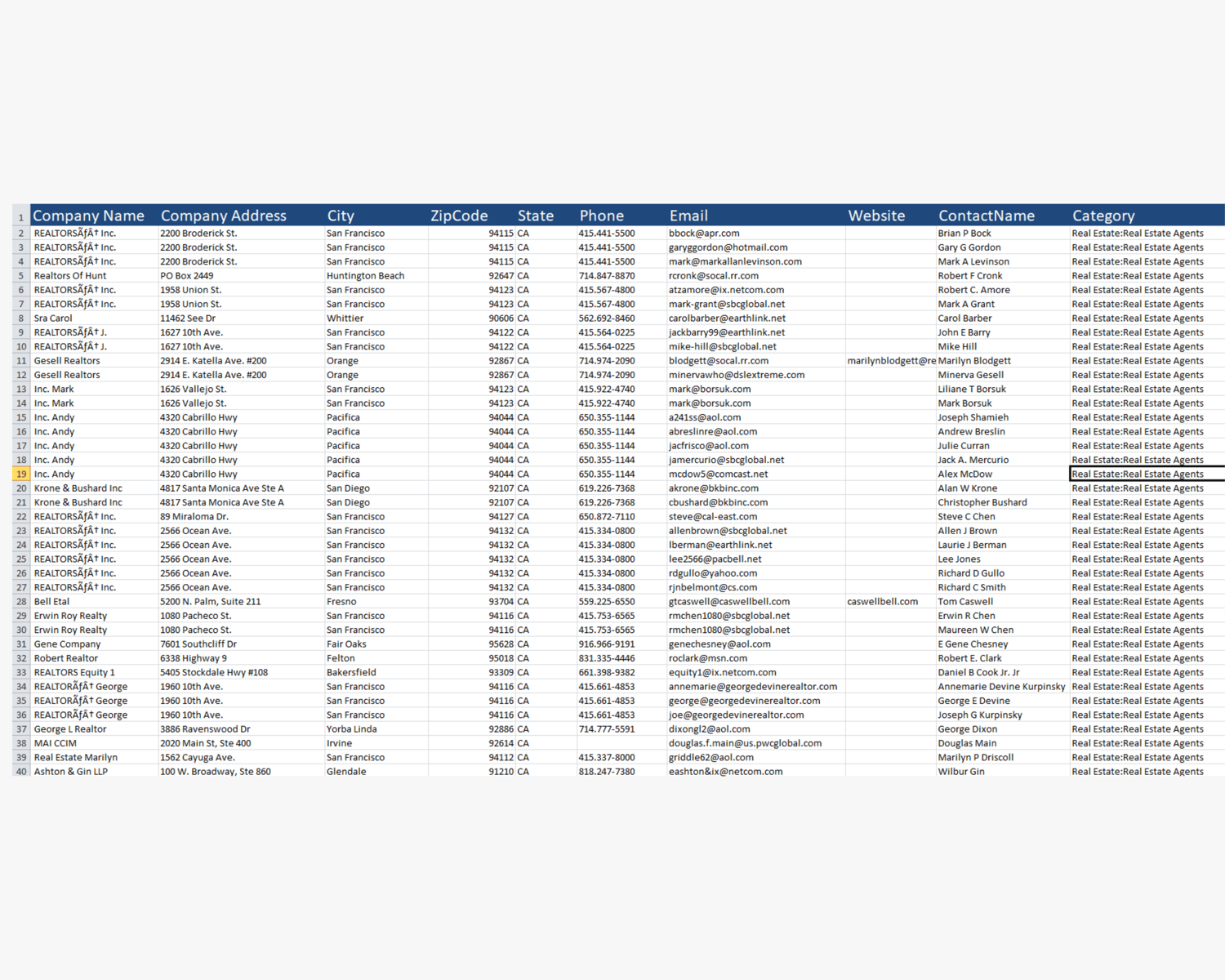This screenshot has height=980, width=1225.
Task: Click email 'joe@georgedevinerealtor.com'
Action: (756, 715)
